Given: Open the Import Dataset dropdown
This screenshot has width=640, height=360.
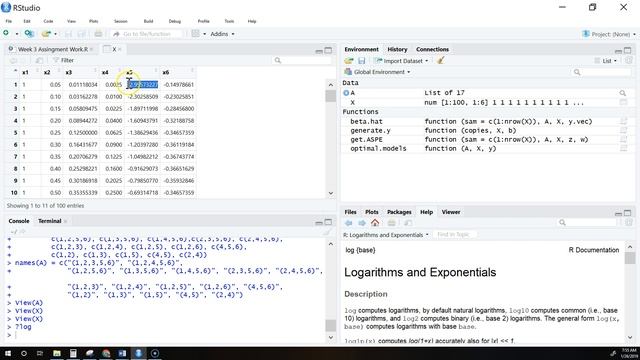Looking at the screenshot, I should click(x=402, y=61).
